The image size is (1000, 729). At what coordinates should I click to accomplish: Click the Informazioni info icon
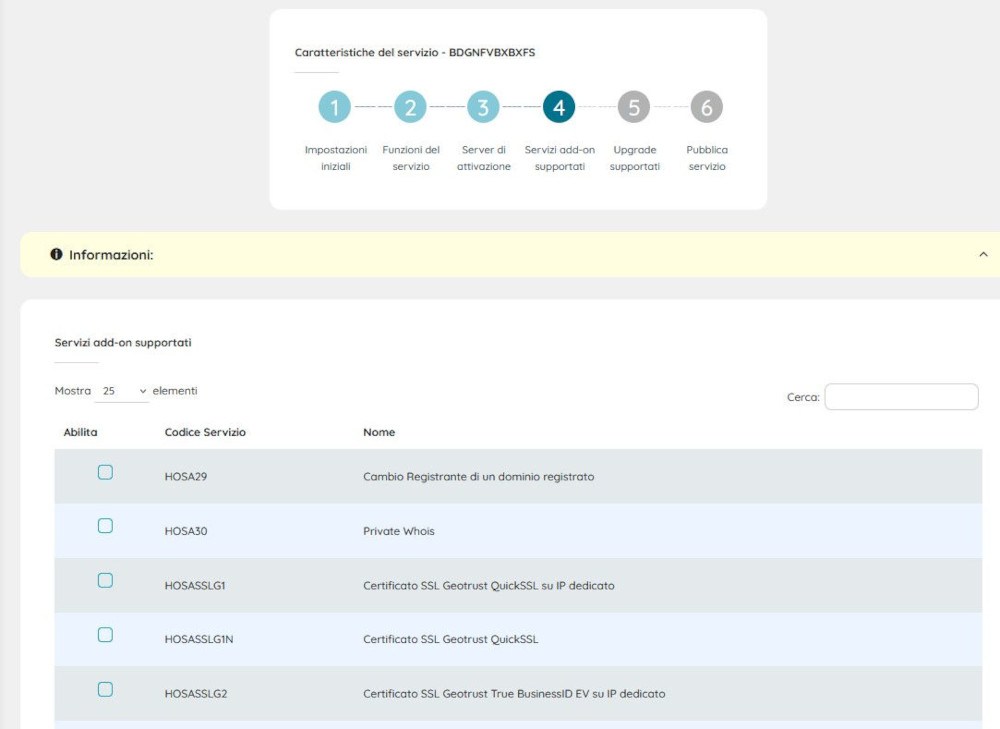click(57, 255)
